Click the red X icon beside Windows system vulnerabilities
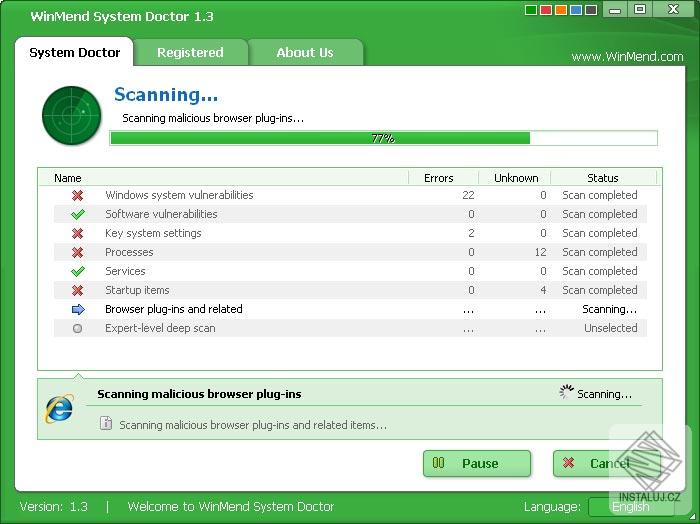This screenshot has width=700, height=524. pyautogui.click(x=78, y=195)
